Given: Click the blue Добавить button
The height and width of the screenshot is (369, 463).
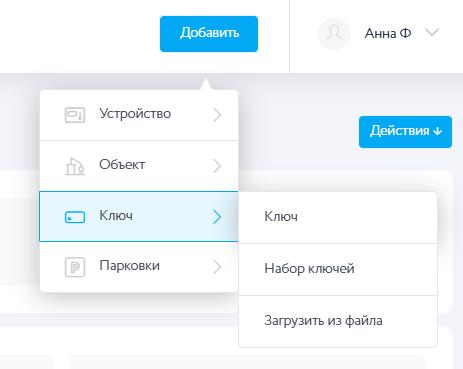Looking at the screenshot, I should (x=209, y=34).
